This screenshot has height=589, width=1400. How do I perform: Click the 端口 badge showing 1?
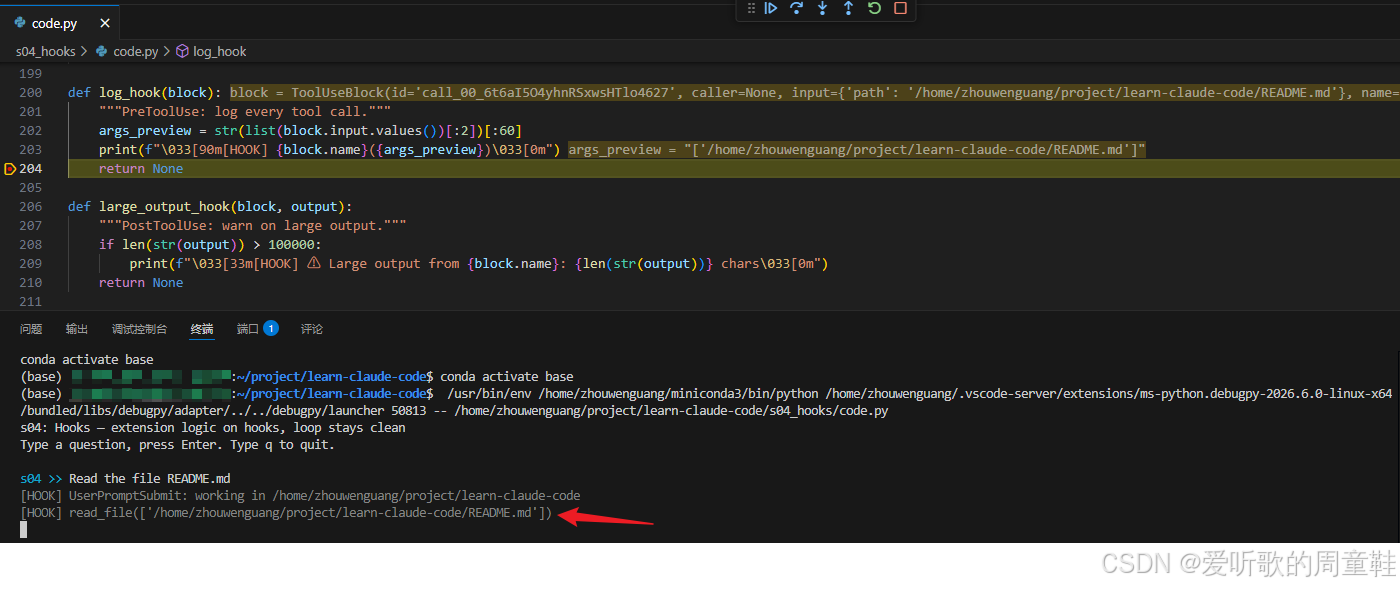tap(271, 328)
